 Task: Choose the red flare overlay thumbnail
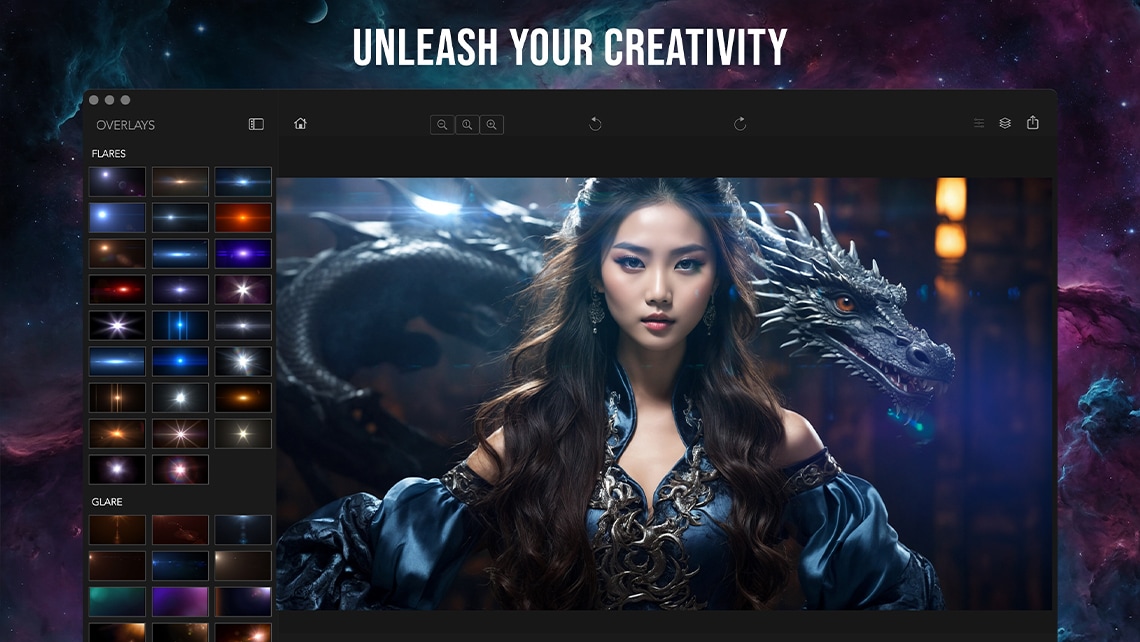(117, 289)
